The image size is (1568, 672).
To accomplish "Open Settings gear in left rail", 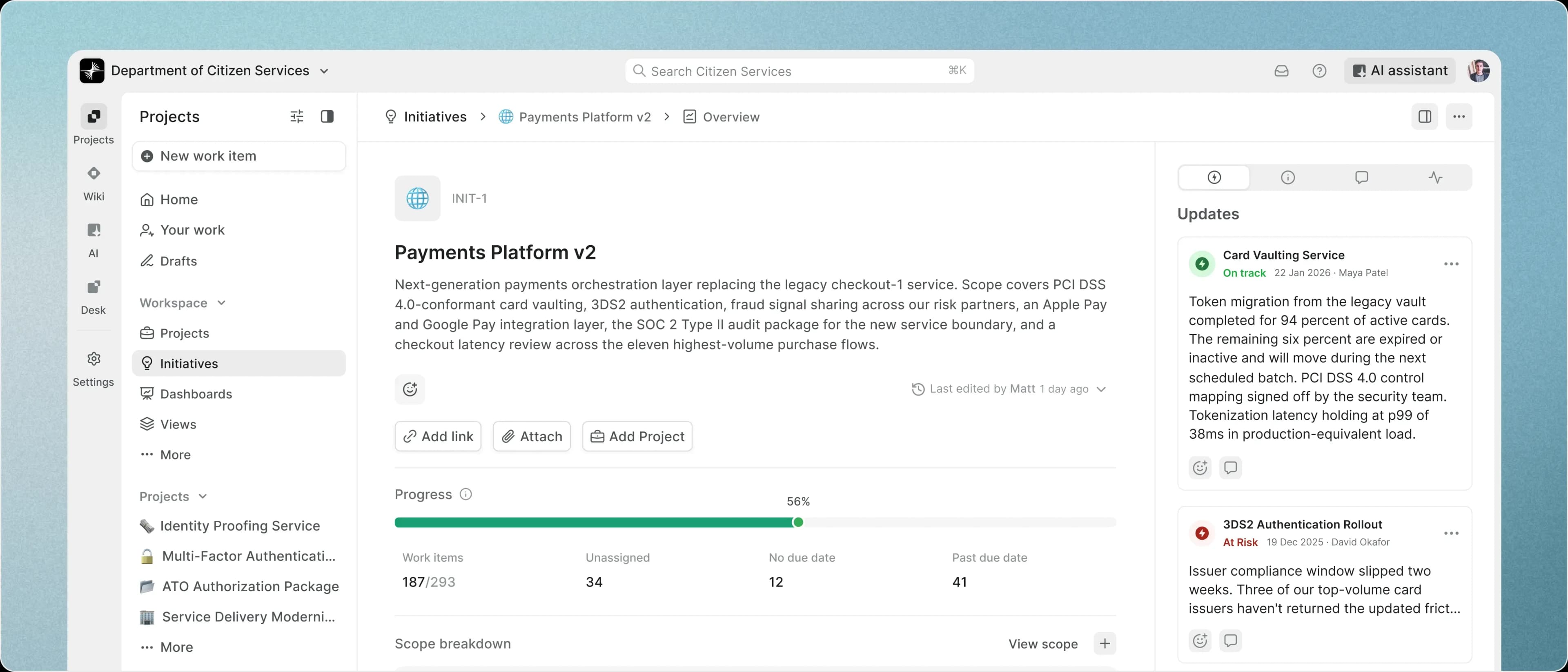I will coord(93,359).
